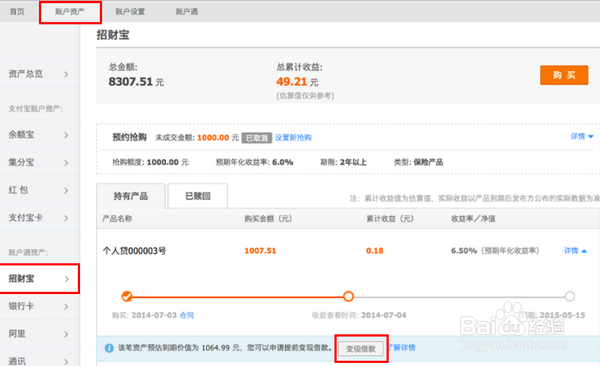Open 阿里 sidebar item

click(40, 334)
